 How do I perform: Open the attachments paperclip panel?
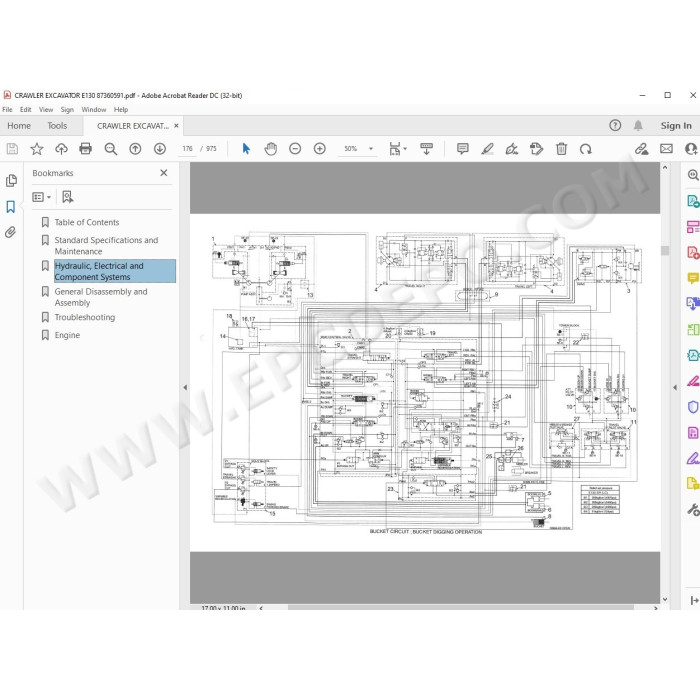11,232
